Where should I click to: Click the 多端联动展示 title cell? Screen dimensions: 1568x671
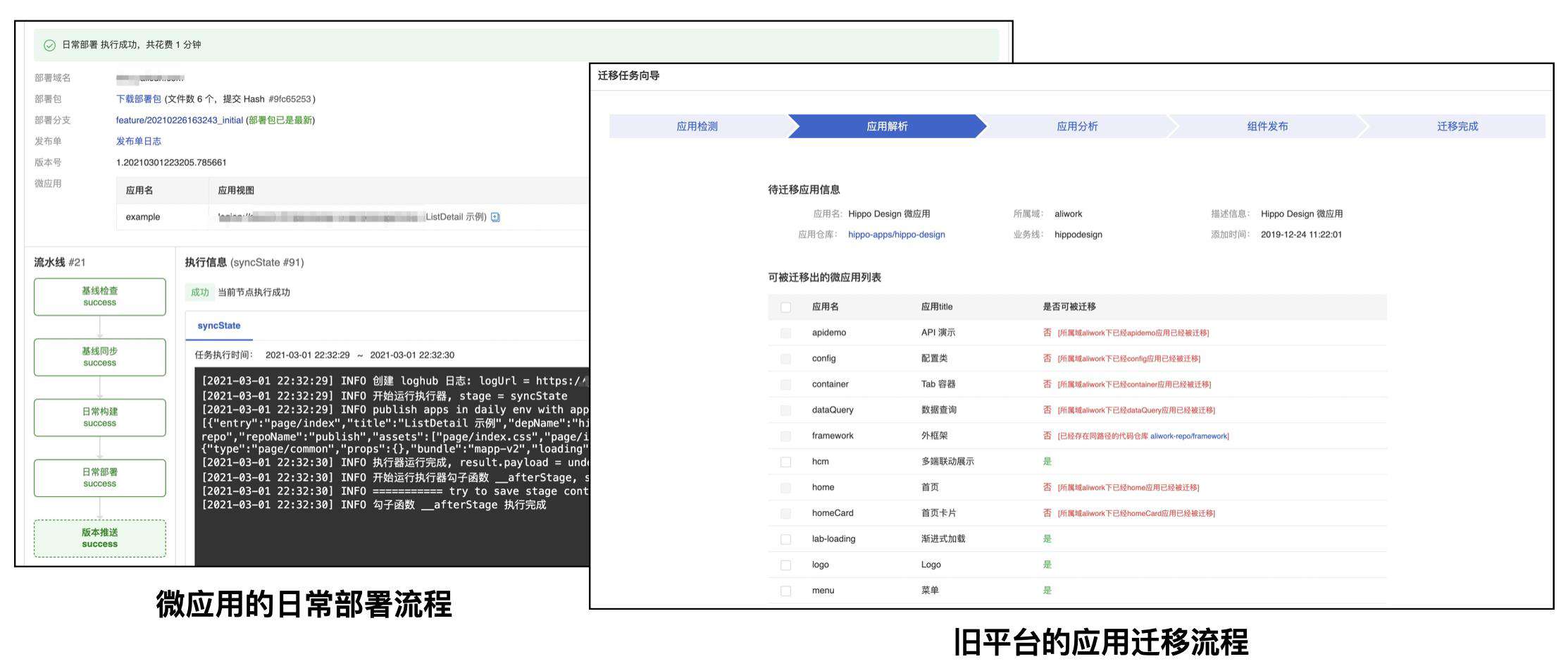pyautogui.click(x=947, y=462)
